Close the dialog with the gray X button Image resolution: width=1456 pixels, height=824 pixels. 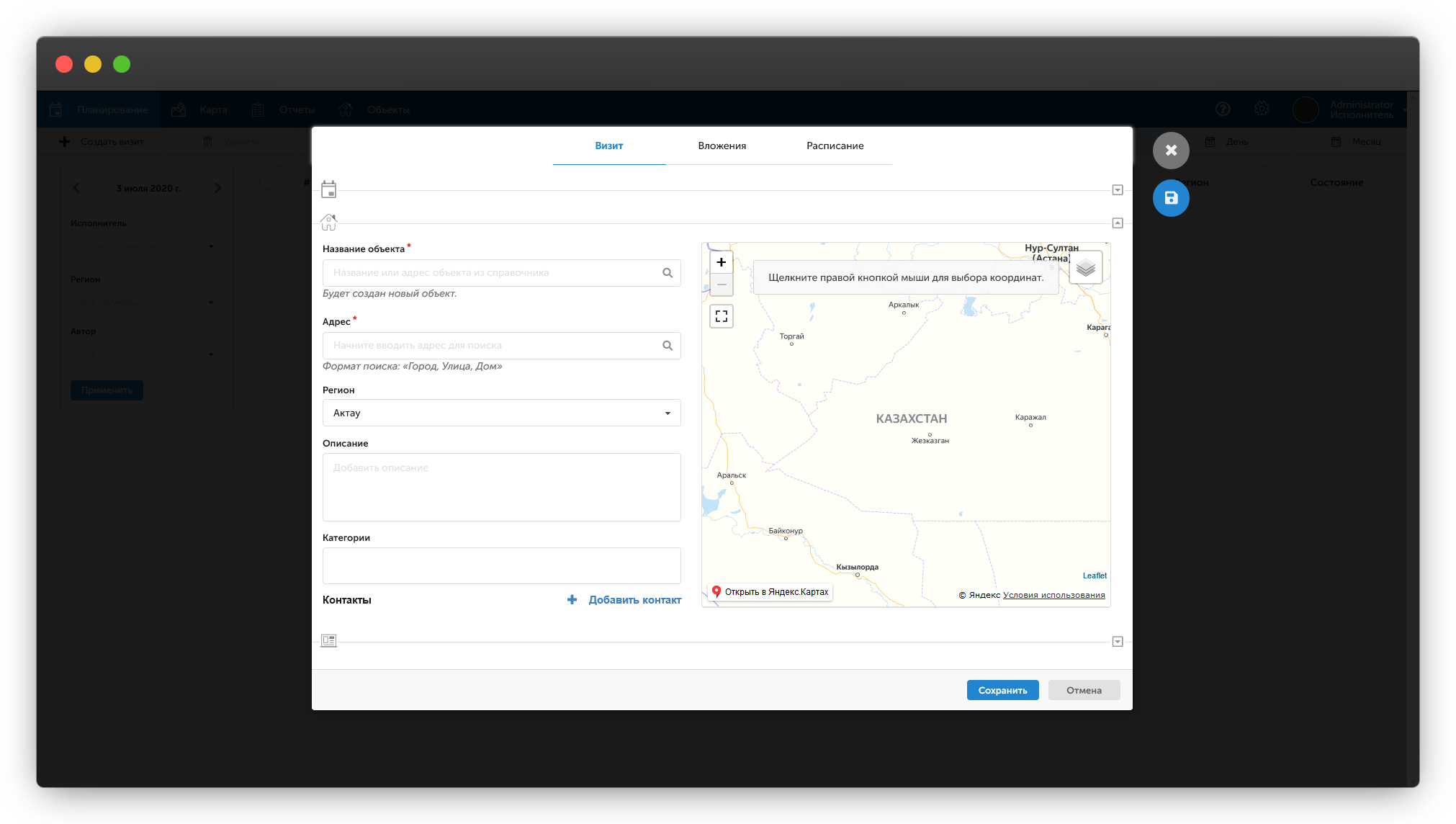(1171, 151)
